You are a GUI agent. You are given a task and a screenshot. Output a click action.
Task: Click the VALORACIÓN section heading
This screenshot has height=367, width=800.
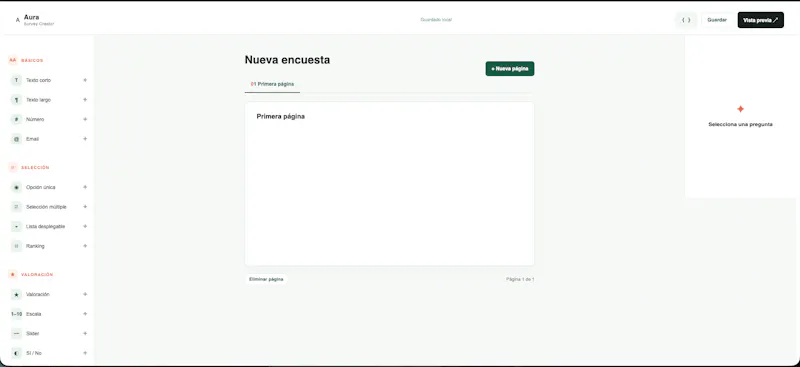[x=37, y=275]
